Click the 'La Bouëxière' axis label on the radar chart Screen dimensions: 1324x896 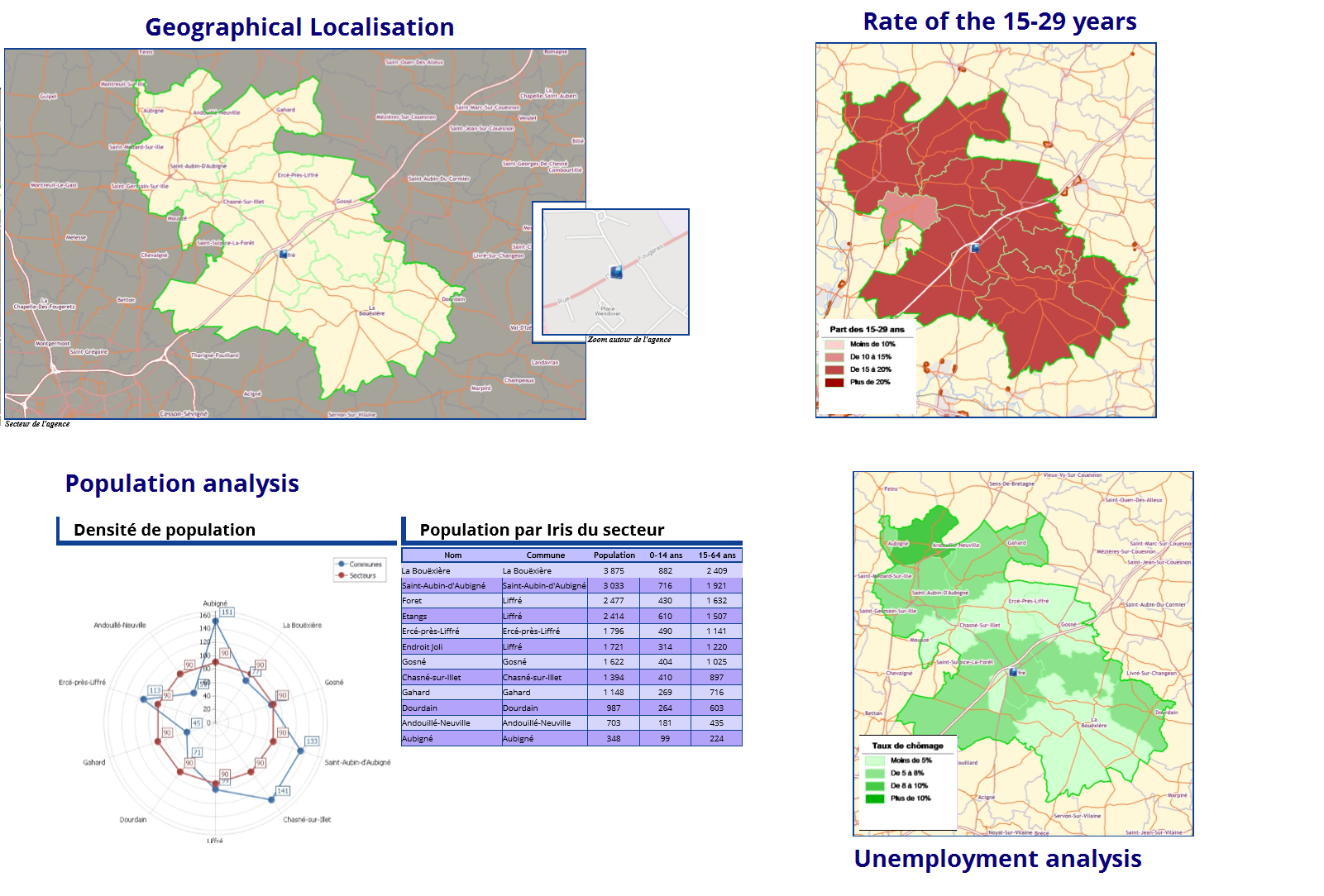[x=303, y=625]
